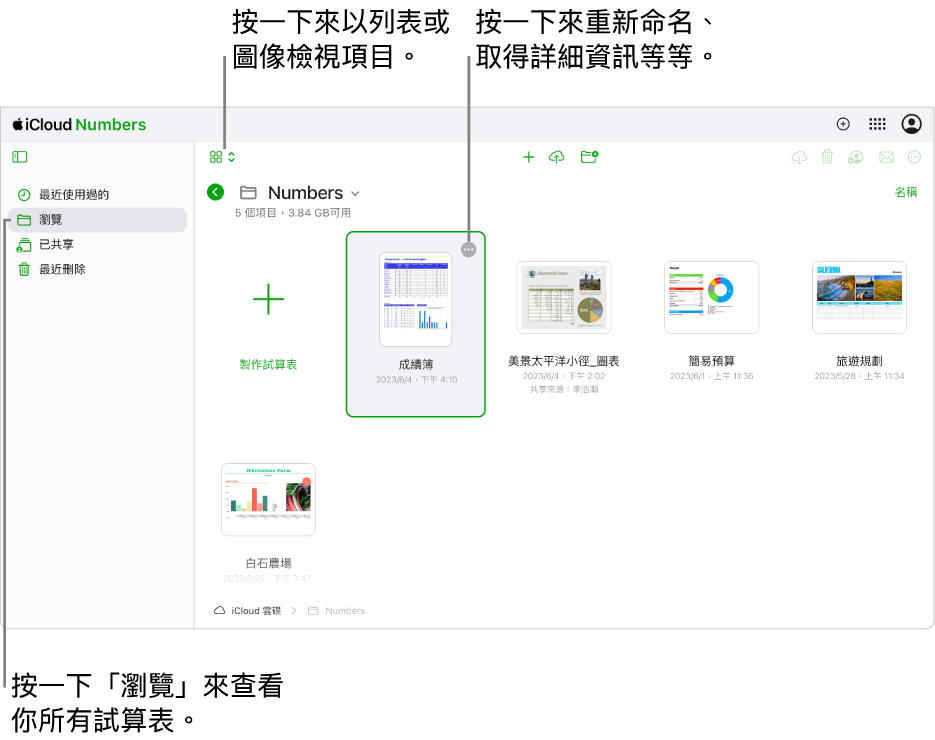Select the 成績簿 spreadsheet thumbnail
This screenshot has height=740, width=935.
pyautogui.click(x=416, y=299)
